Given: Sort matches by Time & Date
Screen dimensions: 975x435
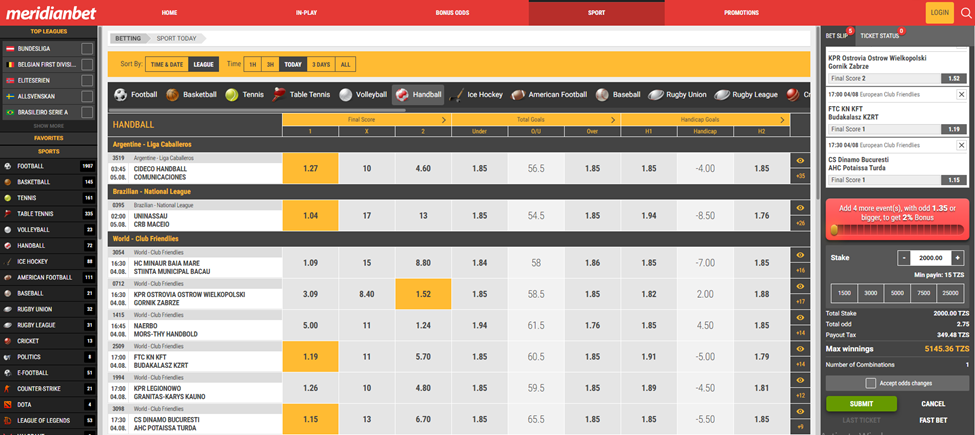Looking at the screenshot, I should click(x=167, y=64).
